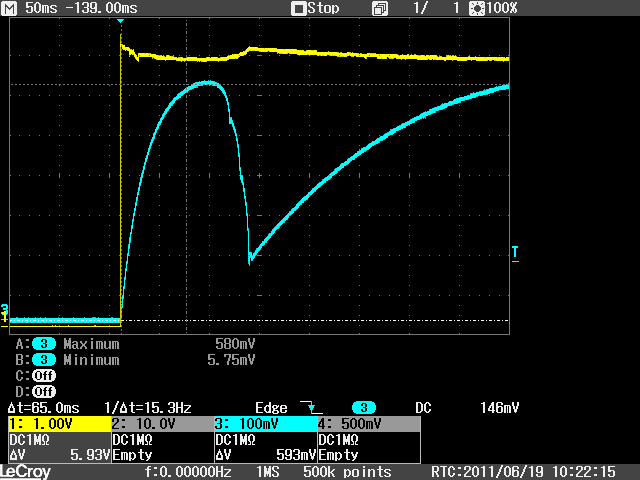Click the 1/Δt=15.3Hz readout

point(147,408)
